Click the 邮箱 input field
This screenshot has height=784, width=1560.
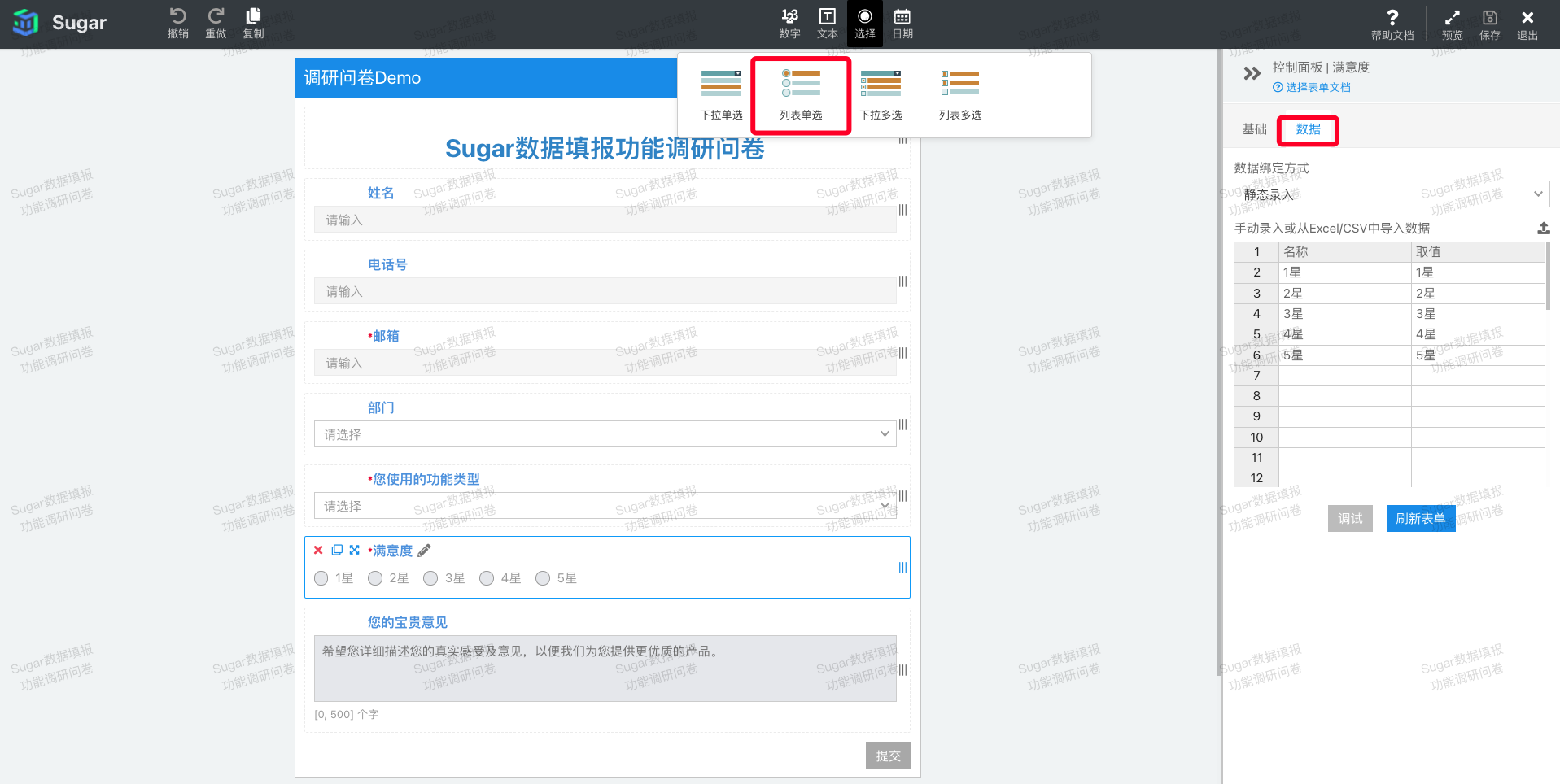(605, 363)
